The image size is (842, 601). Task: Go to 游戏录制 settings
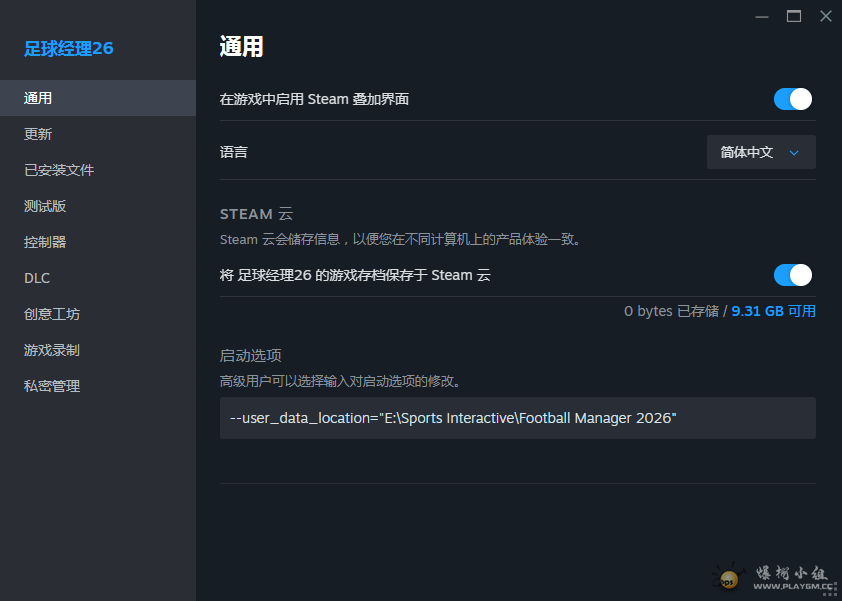tap(52, 350)
